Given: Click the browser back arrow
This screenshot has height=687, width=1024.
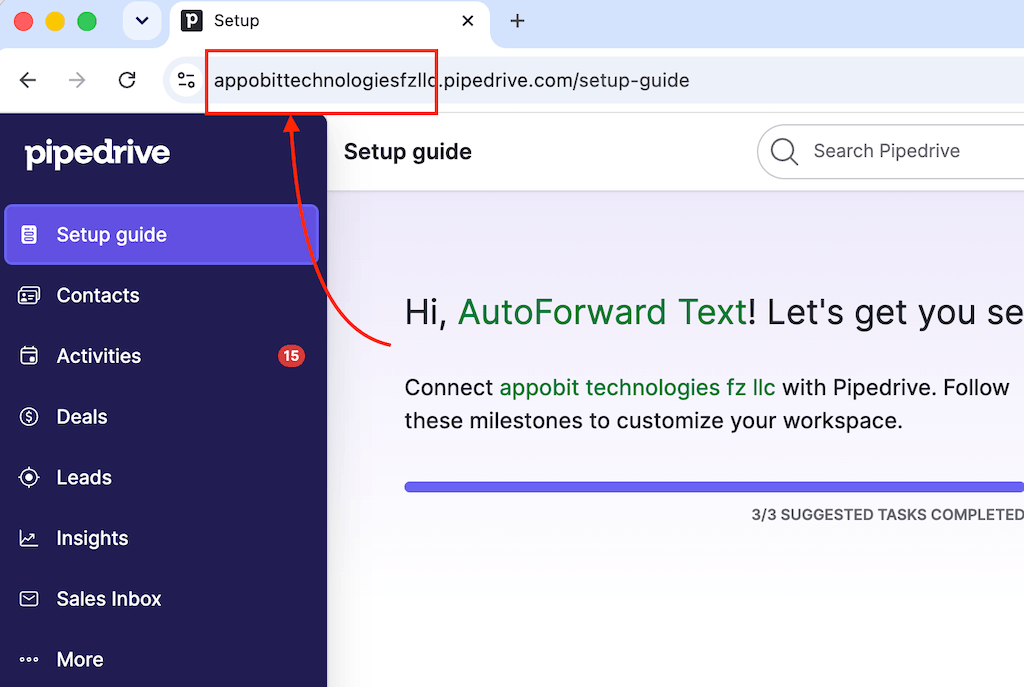Looking at the screenshot, I should [28, 80].
